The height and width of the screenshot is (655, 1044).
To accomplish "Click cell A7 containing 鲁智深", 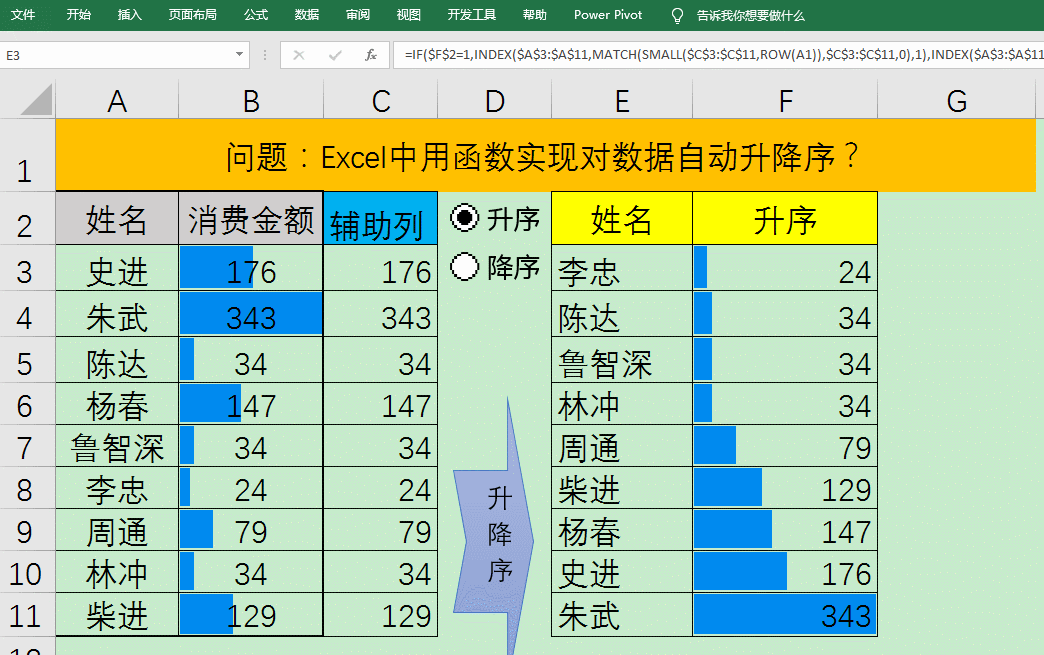I will coord(117,445).
